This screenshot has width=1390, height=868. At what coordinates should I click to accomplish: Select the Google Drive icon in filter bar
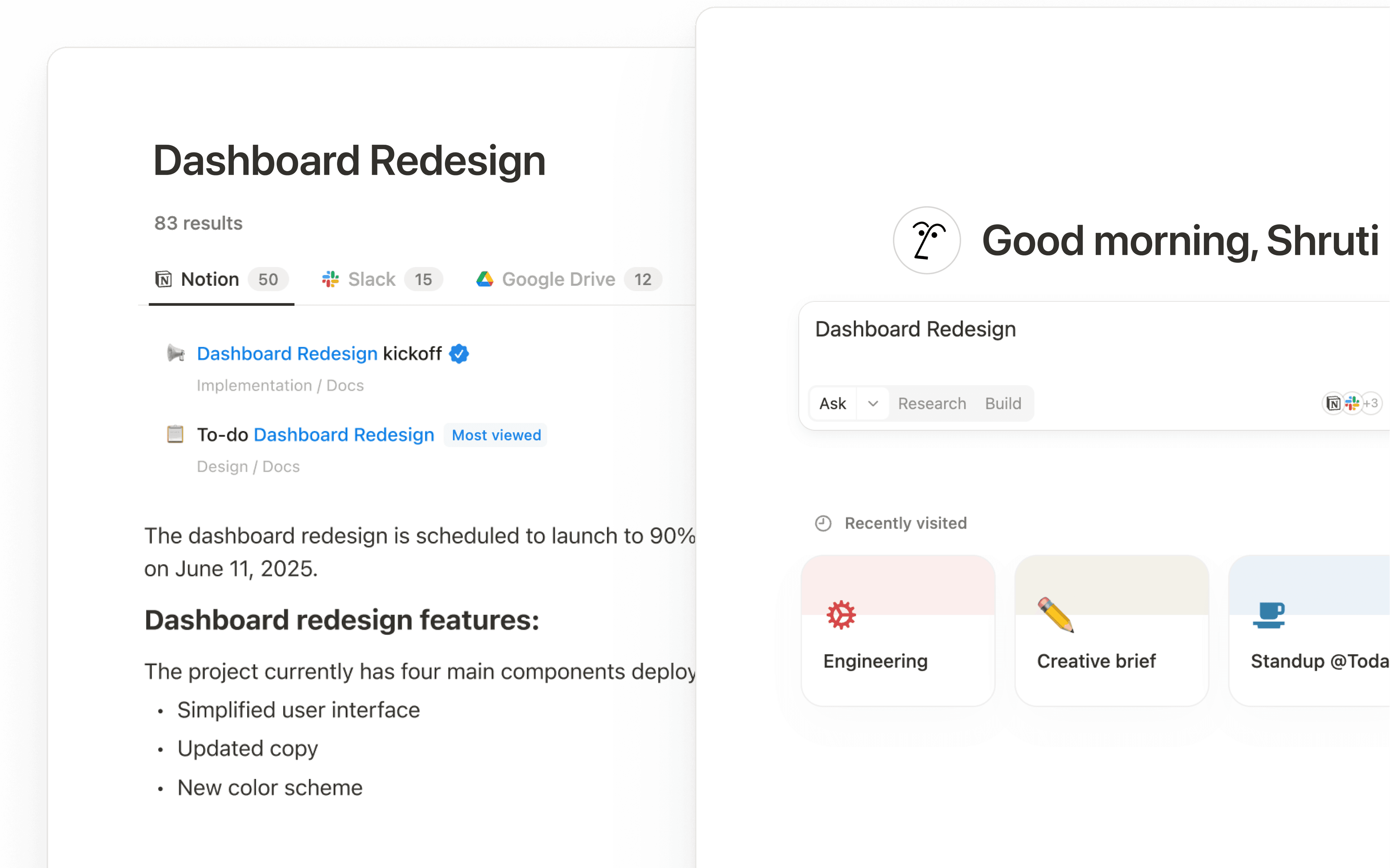pos(485,280)
